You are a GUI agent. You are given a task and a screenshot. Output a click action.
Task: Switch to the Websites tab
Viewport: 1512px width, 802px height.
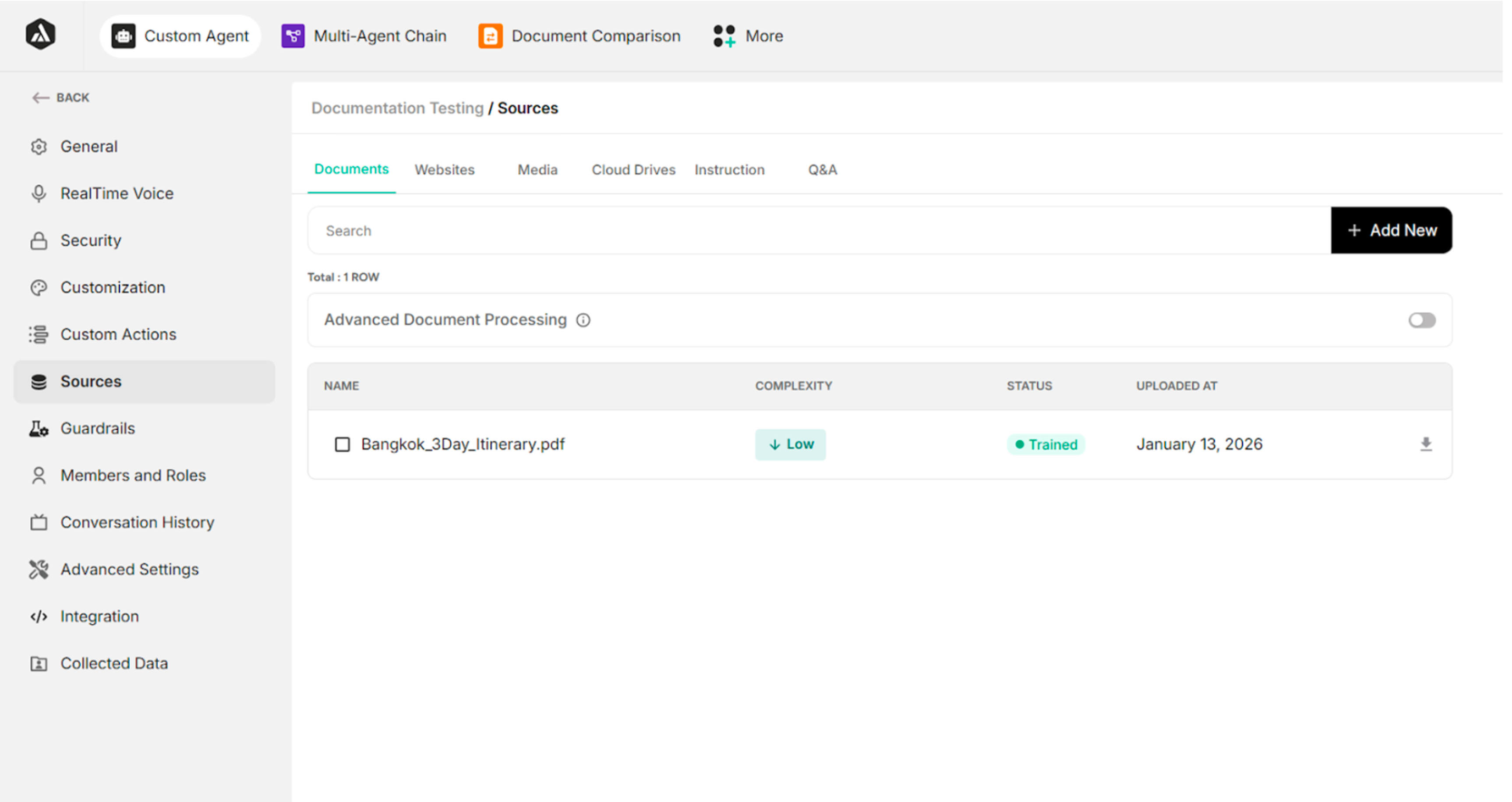point(444,169)
